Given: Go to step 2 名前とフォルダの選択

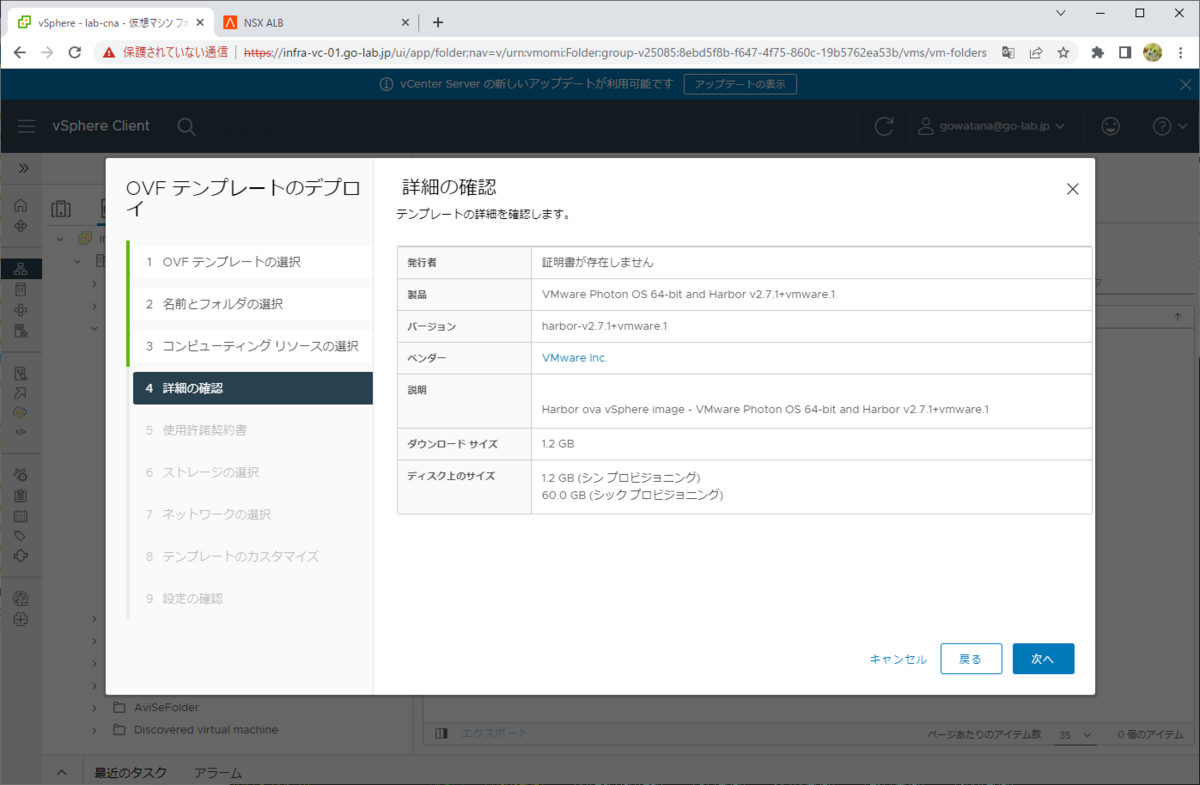Looking at the screenshot, I should point(251,304).
